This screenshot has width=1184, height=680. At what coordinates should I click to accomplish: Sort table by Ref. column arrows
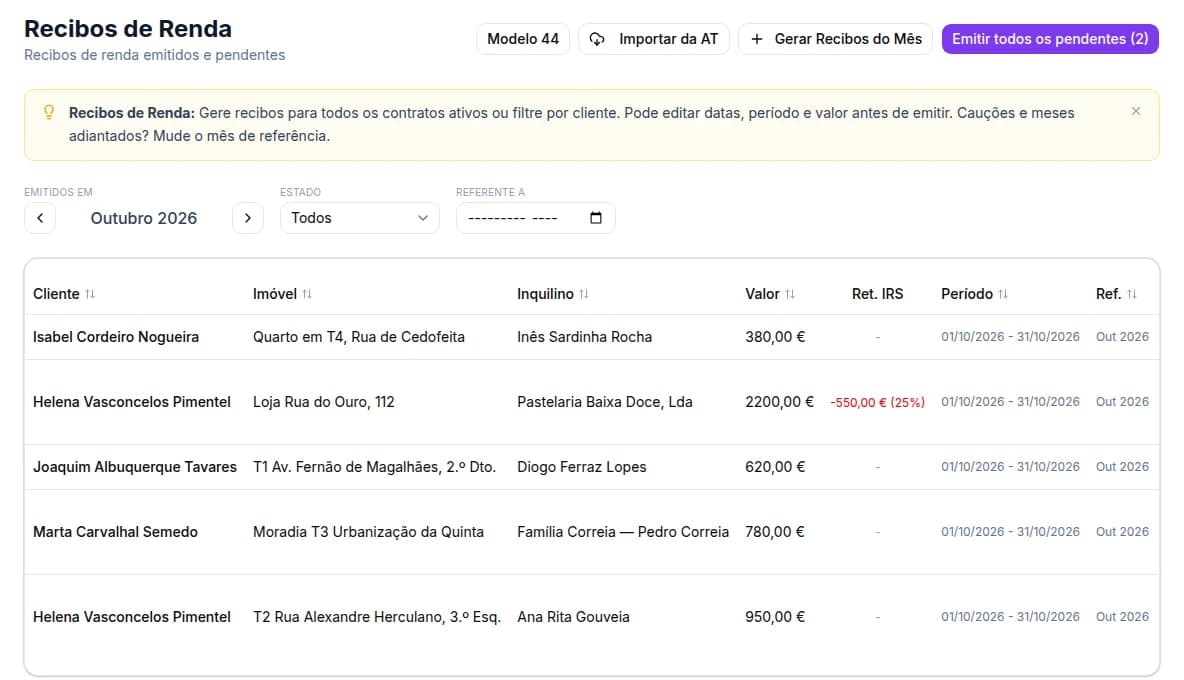(1132, 294)
